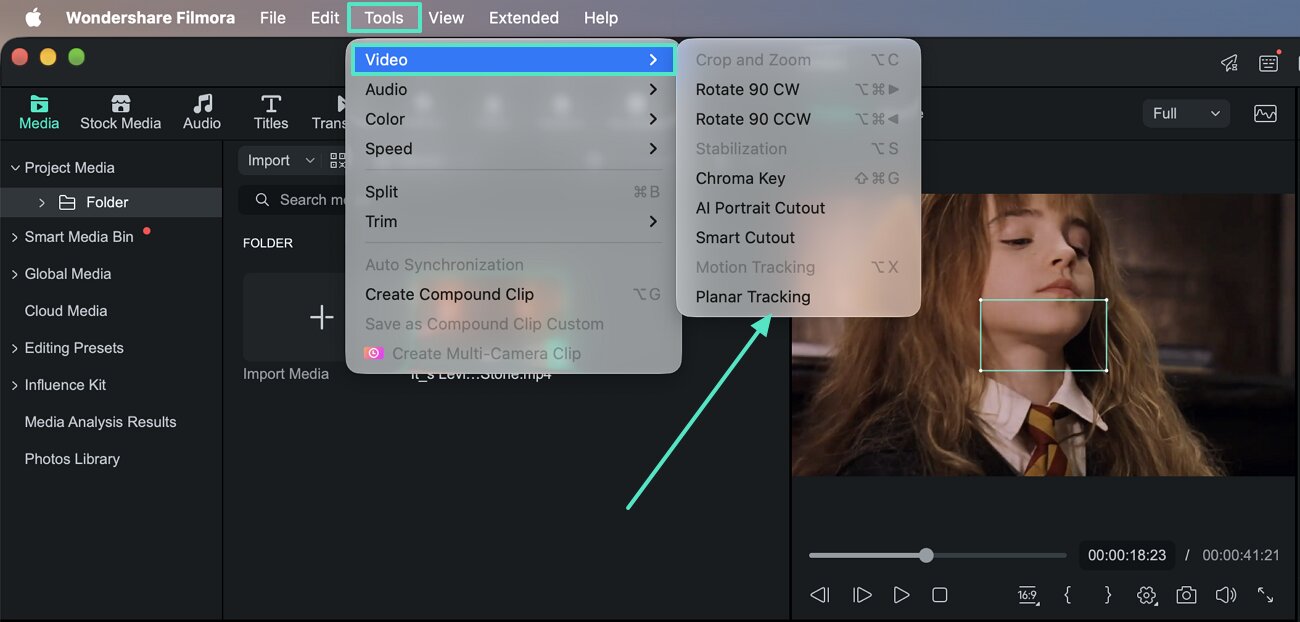Collapse the Project Media tree
The image size is (1300, 622).
15,168
